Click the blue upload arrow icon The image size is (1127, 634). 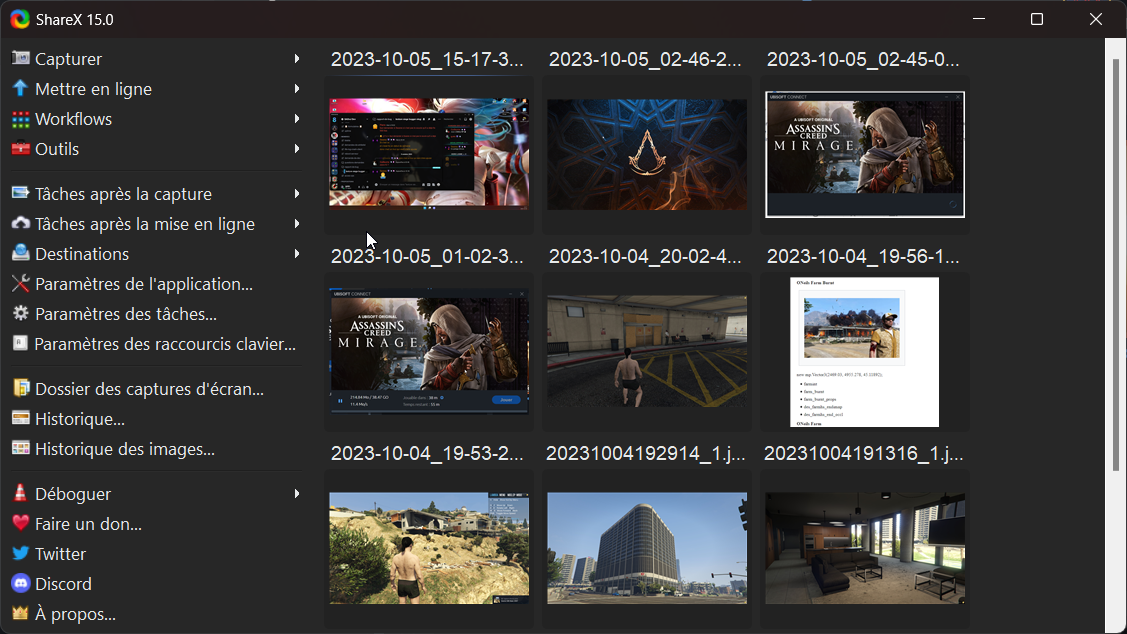[x=20, y=89]
